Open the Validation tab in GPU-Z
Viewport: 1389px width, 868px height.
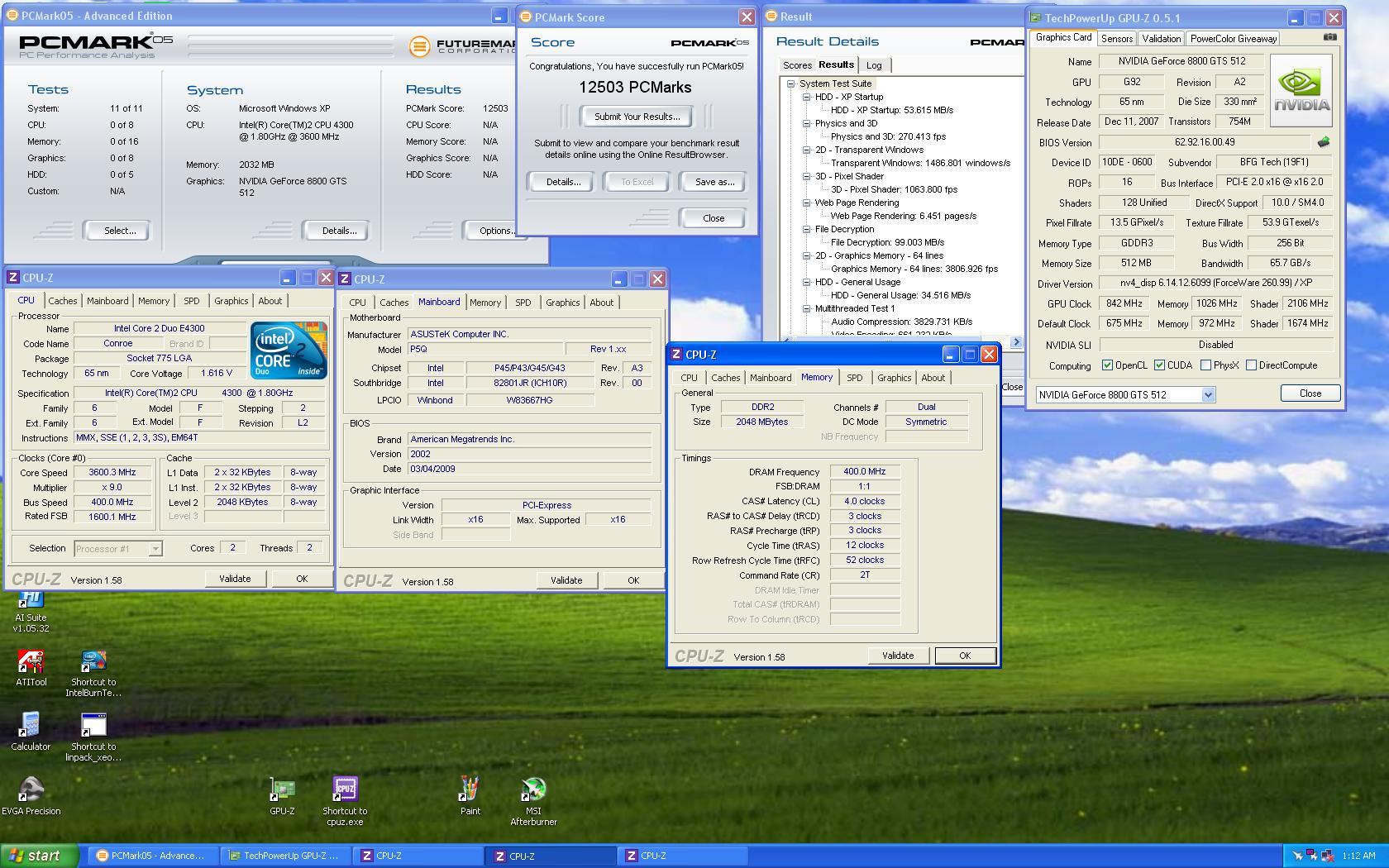[1161, 39]
